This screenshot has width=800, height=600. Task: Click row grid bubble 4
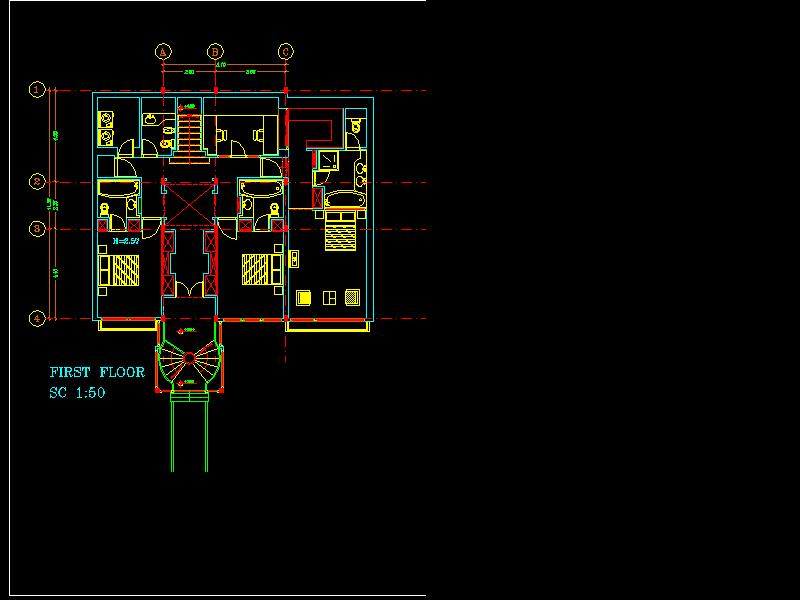37,319
